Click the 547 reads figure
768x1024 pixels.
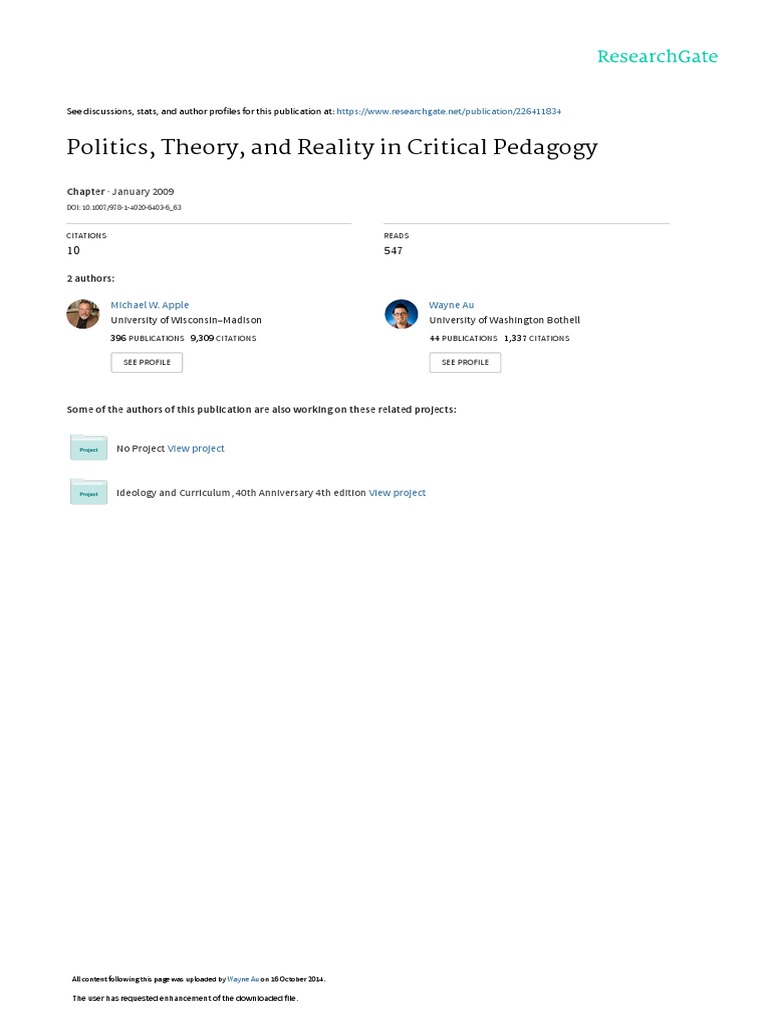393,251
